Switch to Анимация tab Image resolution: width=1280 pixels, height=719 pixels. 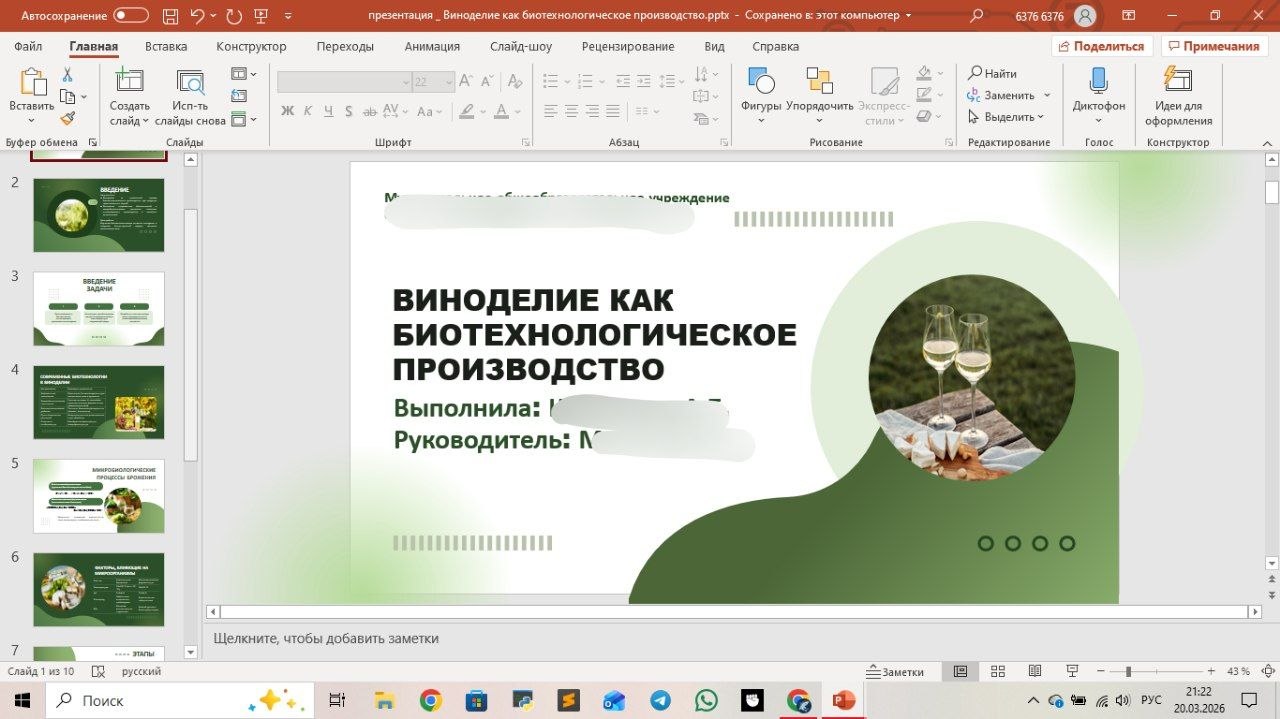[x=432, y=46]
